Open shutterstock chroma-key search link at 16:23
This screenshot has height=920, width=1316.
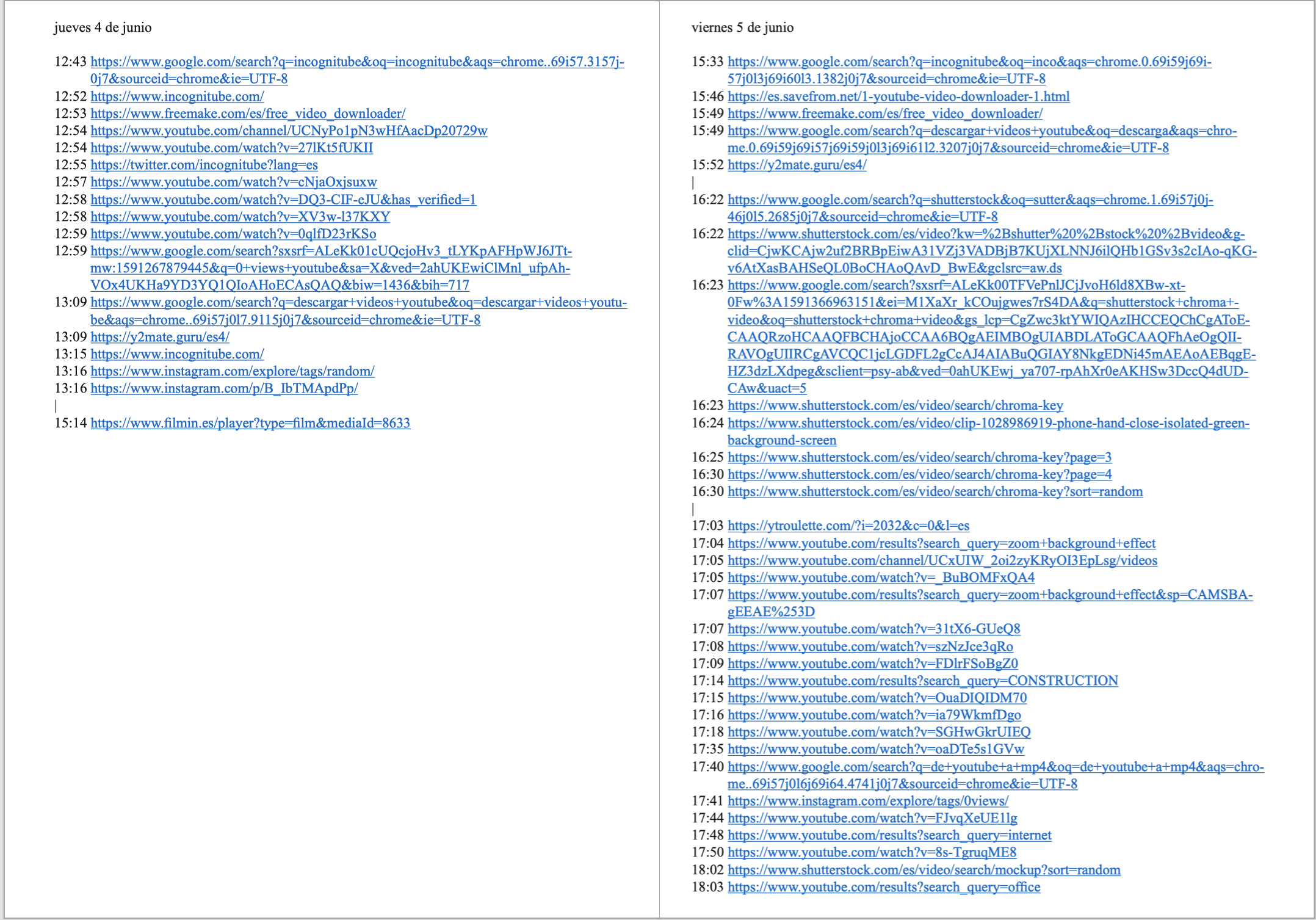[x=895, y=405]
